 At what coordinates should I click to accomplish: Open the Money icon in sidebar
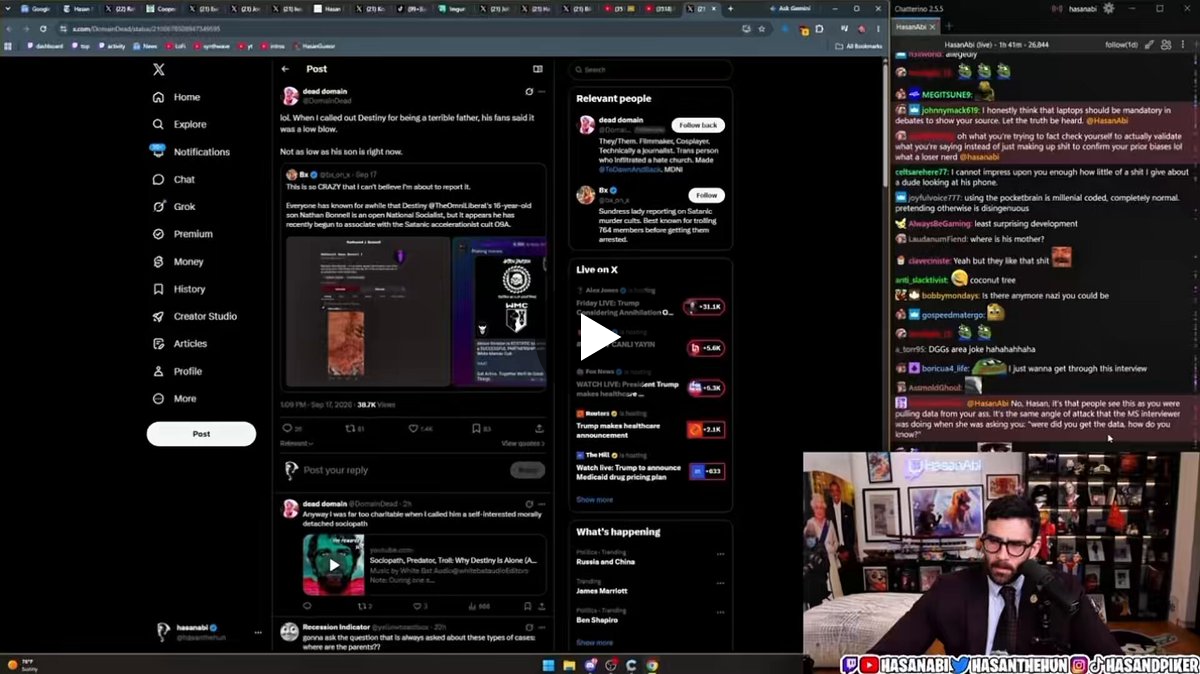[158, 262]
